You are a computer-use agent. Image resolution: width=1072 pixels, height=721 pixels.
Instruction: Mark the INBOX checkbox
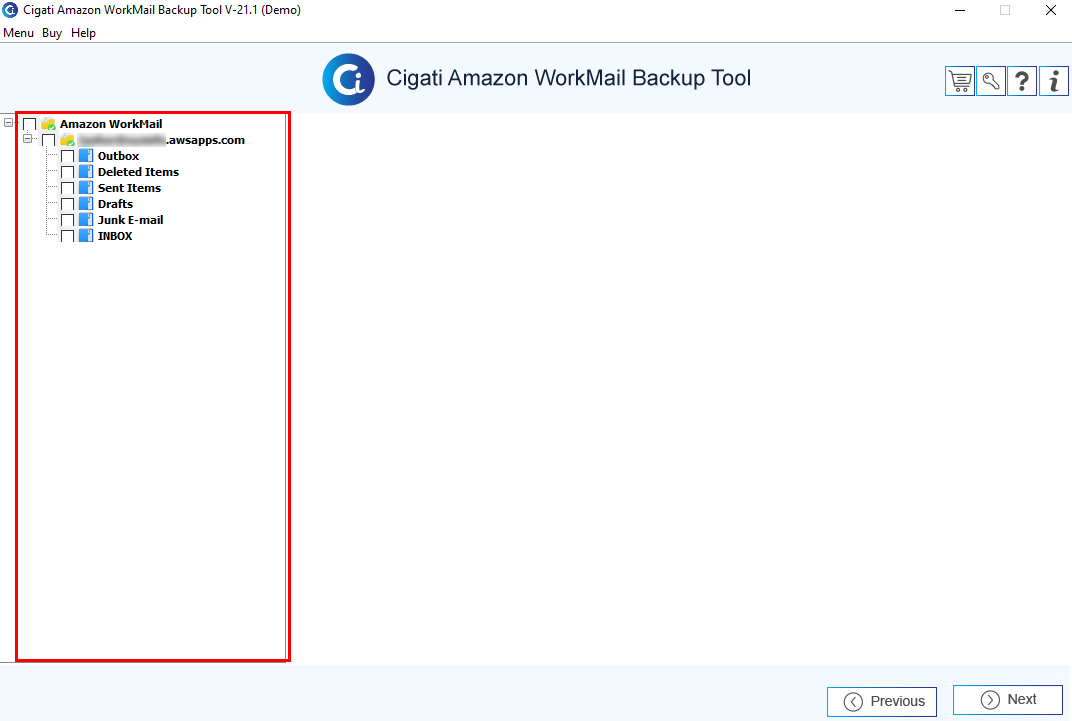pyautogui.click(x=68, y=236)
